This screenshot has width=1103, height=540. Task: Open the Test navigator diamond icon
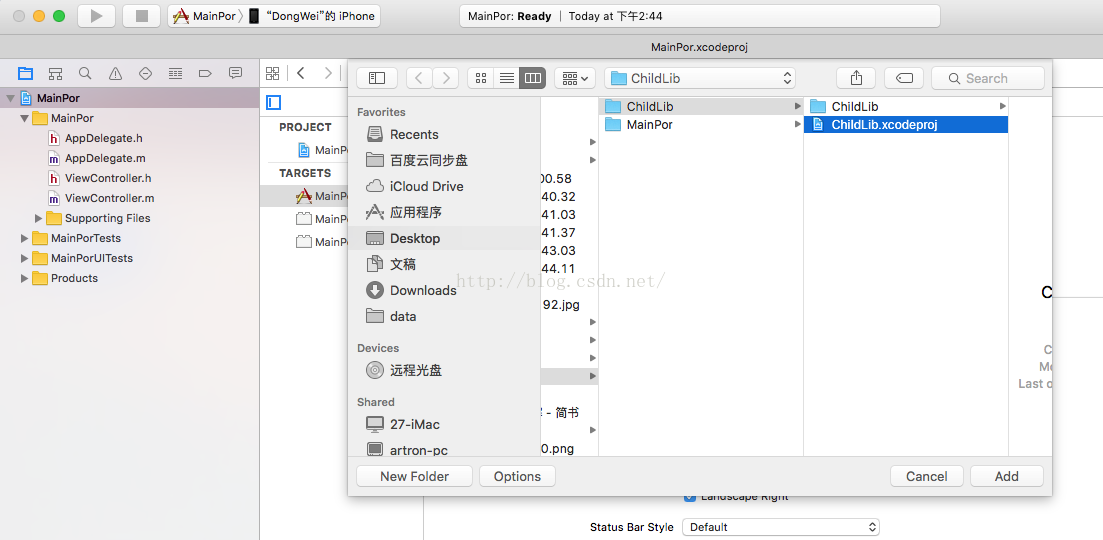[146, 73]
